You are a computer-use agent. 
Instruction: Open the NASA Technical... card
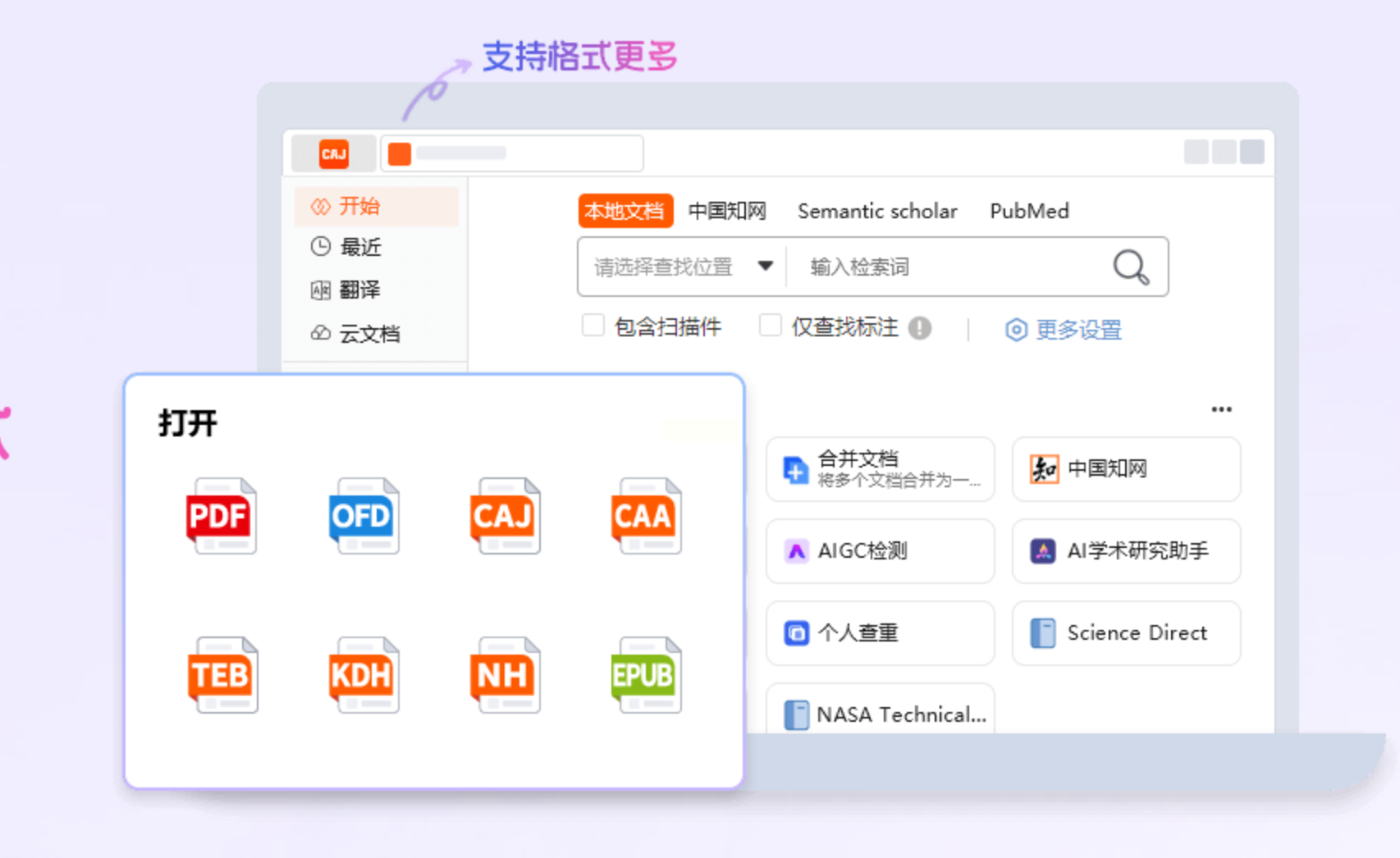coord(881,709)
